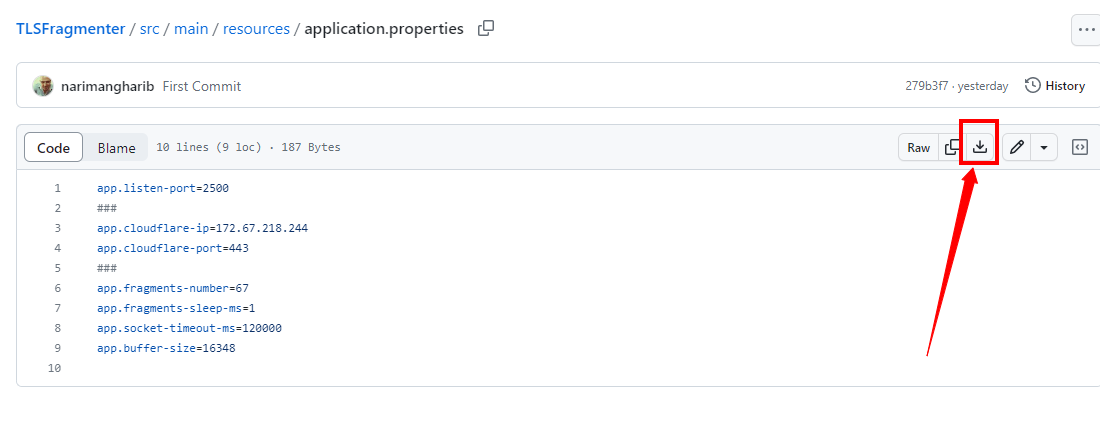Navigate to the src folder breadcrumb
The image size is (1100, 440).
pyautogui.click(x=151, y=29)
